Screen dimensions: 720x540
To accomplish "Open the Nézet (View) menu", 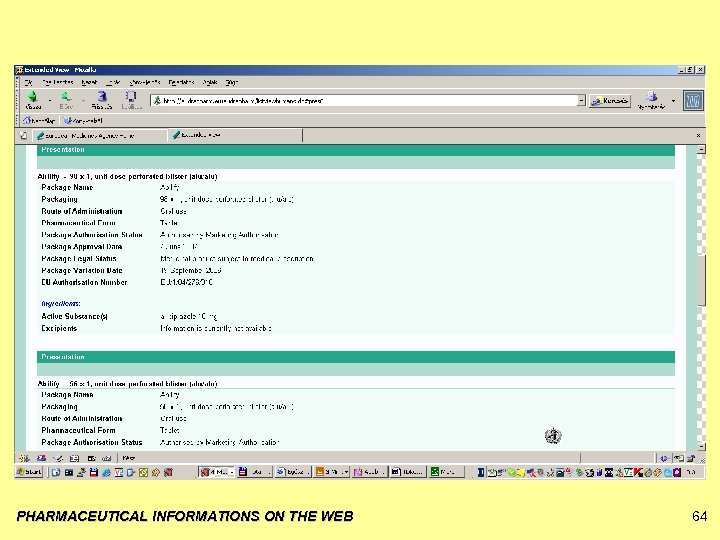I will click(x=89, y=82).
